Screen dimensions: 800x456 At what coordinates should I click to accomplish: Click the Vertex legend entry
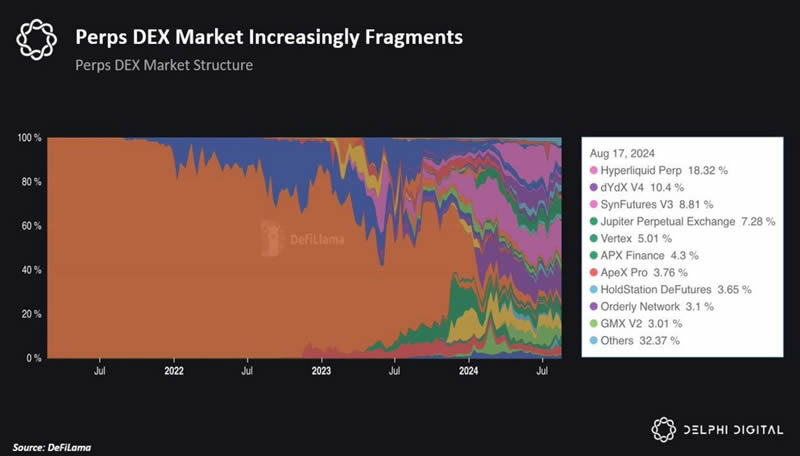tap(631, 238)
